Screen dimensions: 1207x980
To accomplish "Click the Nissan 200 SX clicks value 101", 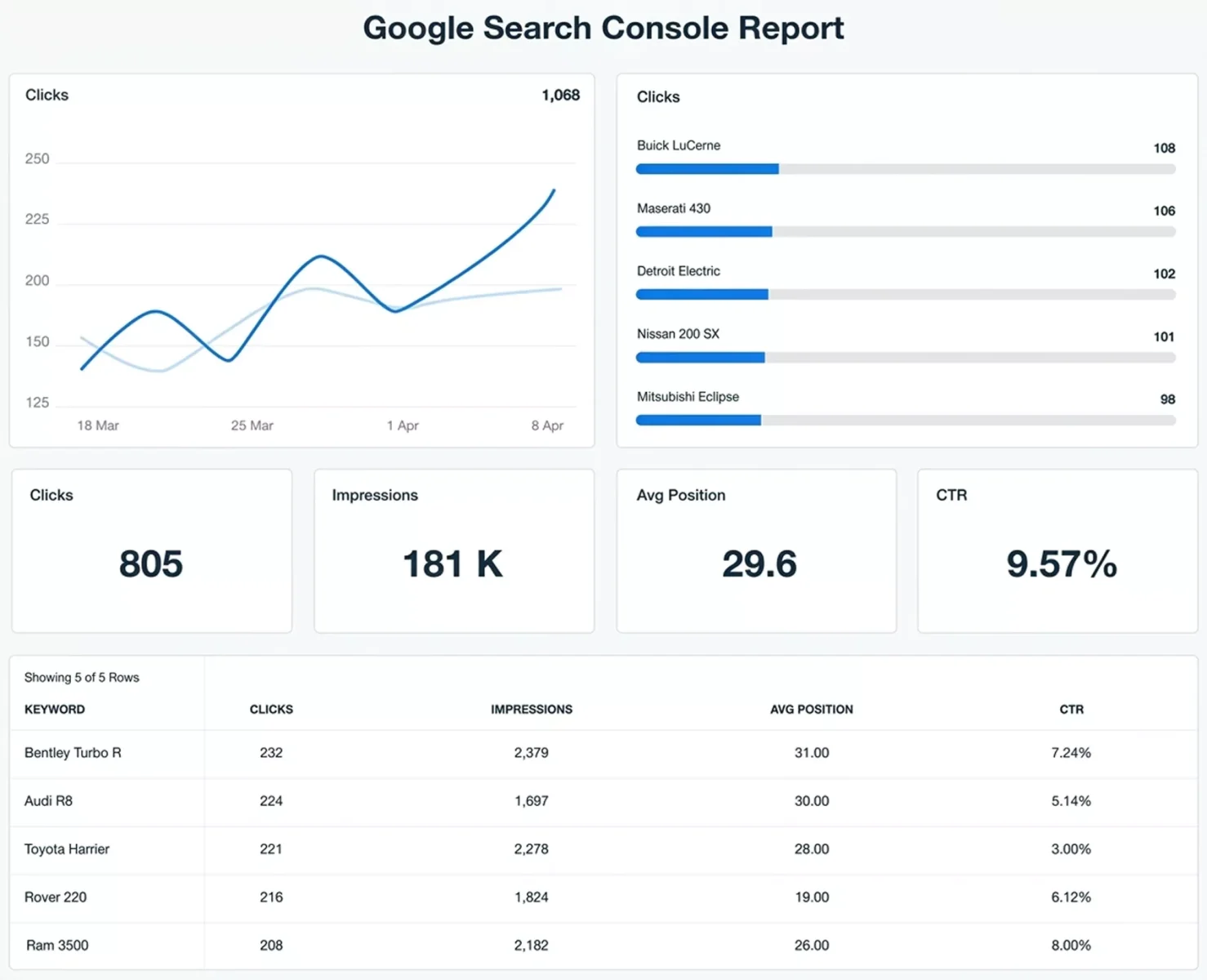I will click(1164, 336).
